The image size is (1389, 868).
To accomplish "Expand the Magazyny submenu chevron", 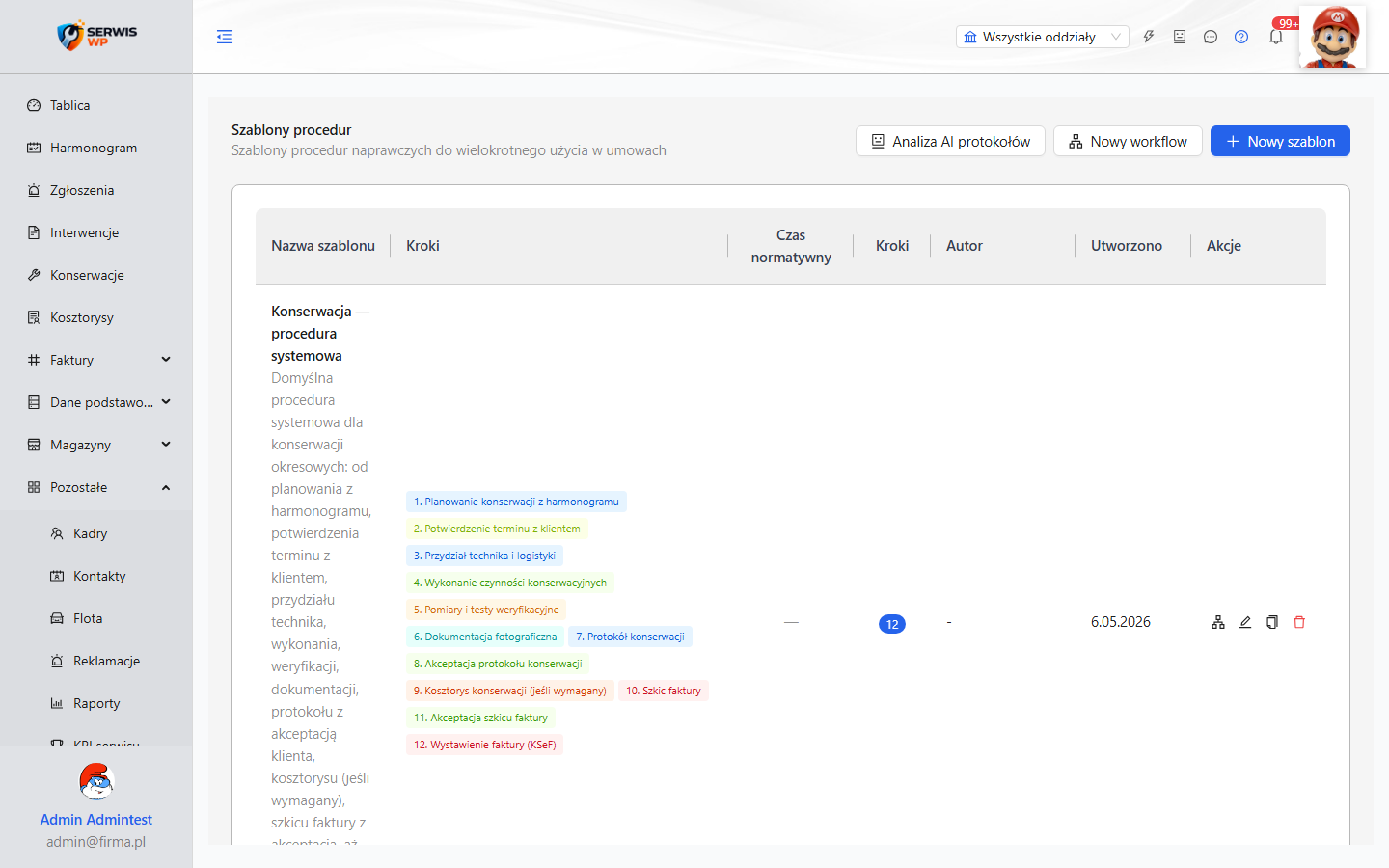I will pos(166,445).
